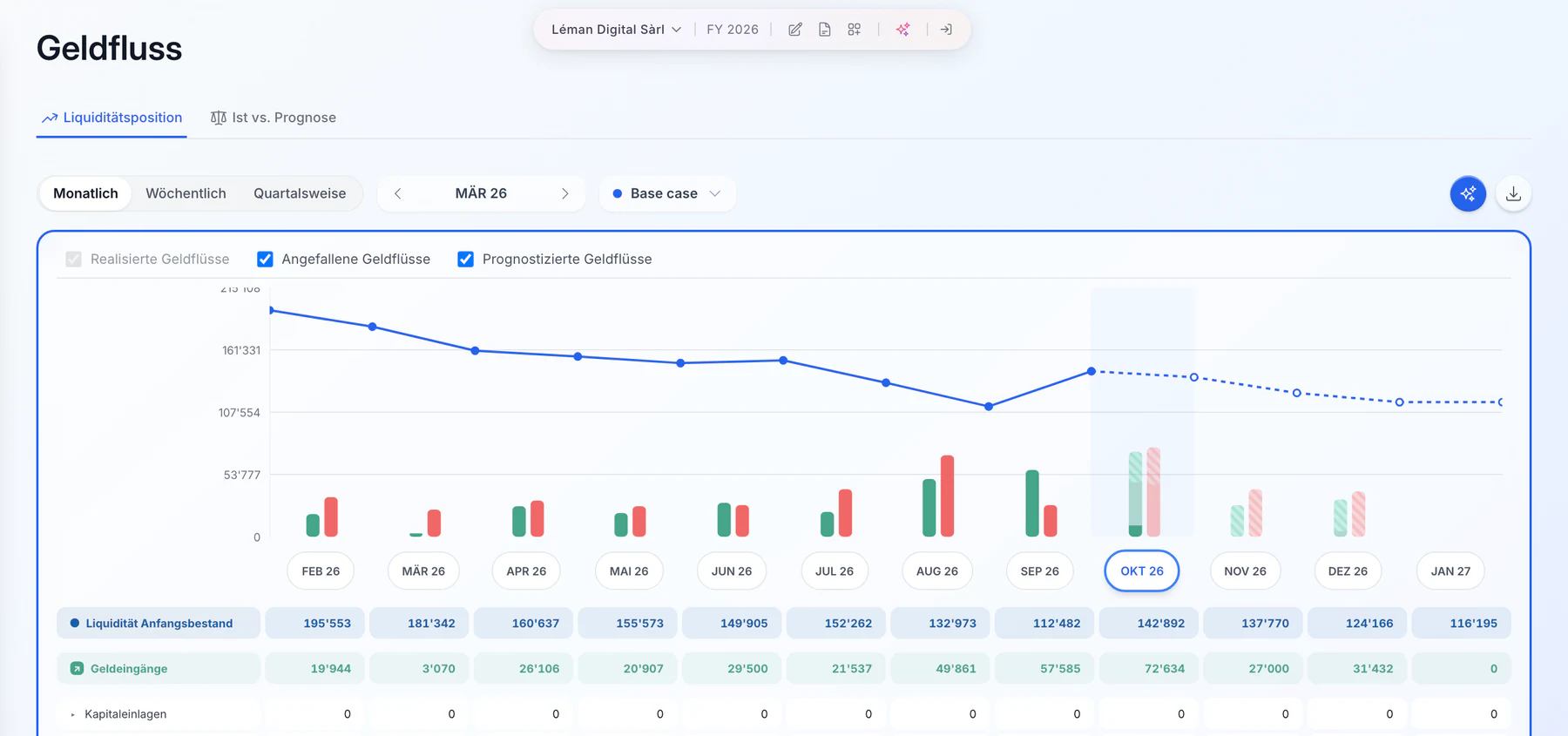Click Geldeingänge value 49'861

click(941, 669)
